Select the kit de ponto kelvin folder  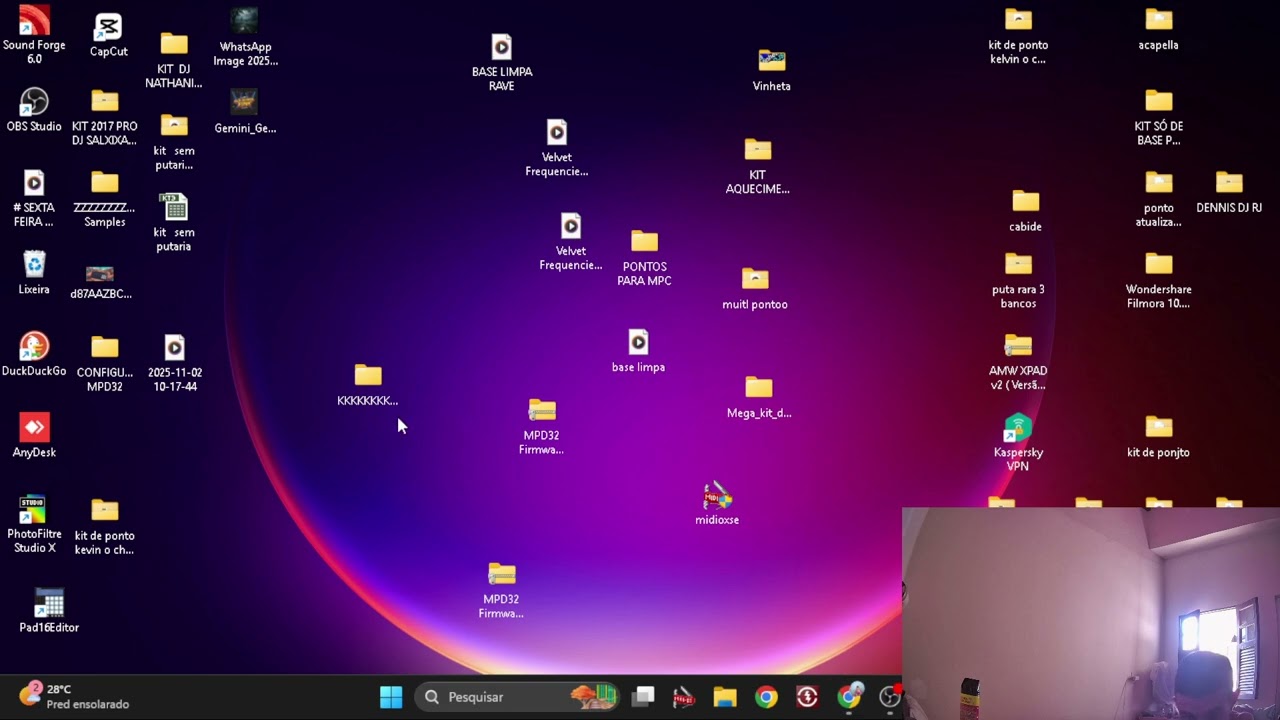[x=1018, y=36]
